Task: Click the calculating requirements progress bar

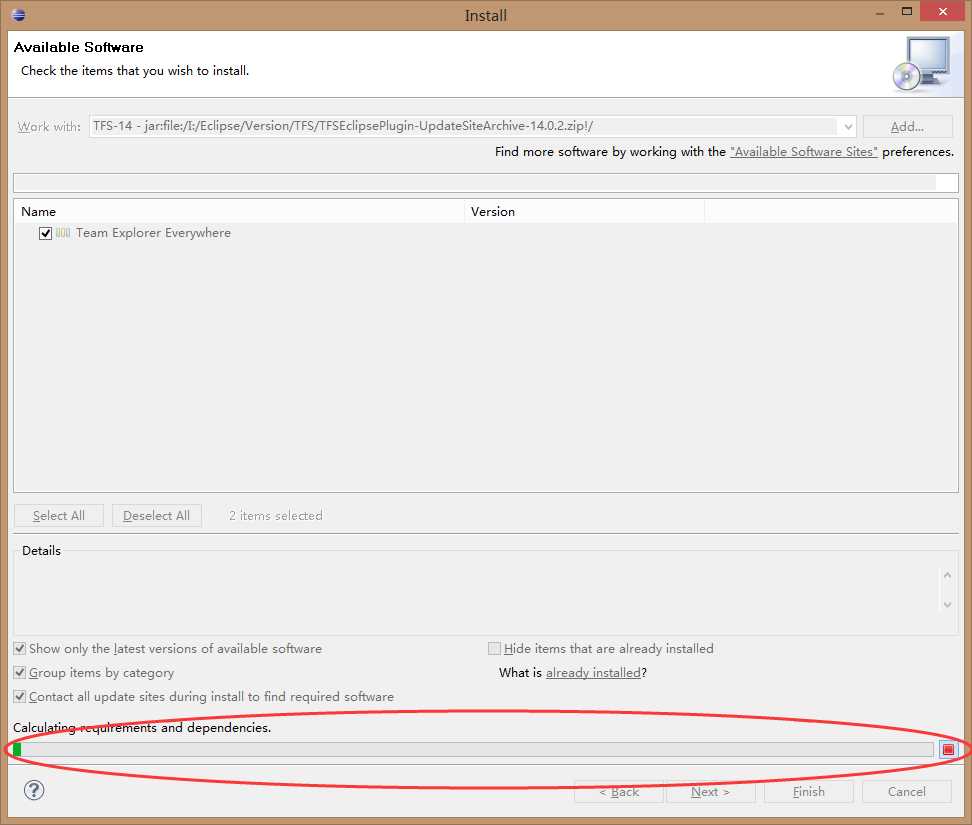Action: pyautogui.click(x=473, y=749)
